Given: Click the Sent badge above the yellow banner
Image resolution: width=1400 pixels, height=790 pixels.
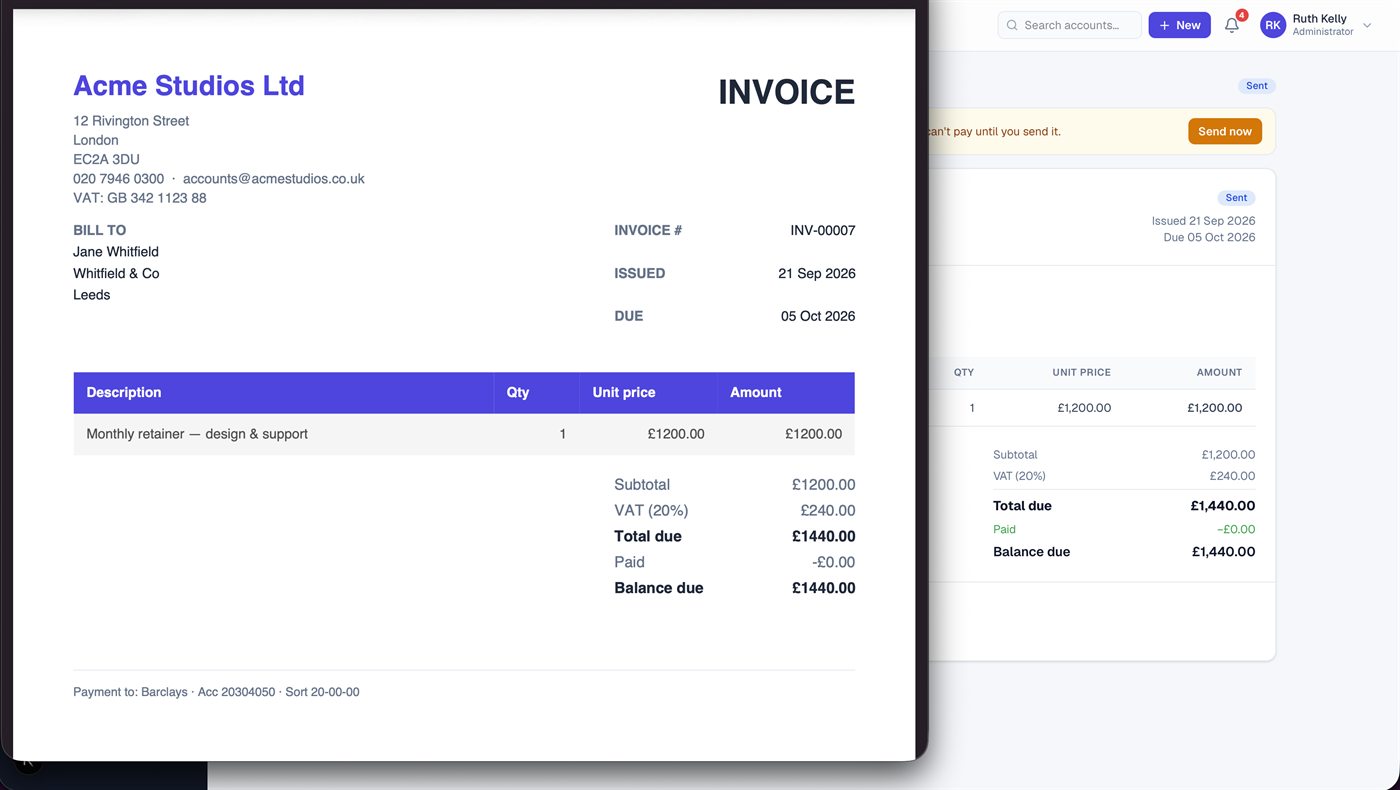Looking at the screenshot, I should [1257, 86].
